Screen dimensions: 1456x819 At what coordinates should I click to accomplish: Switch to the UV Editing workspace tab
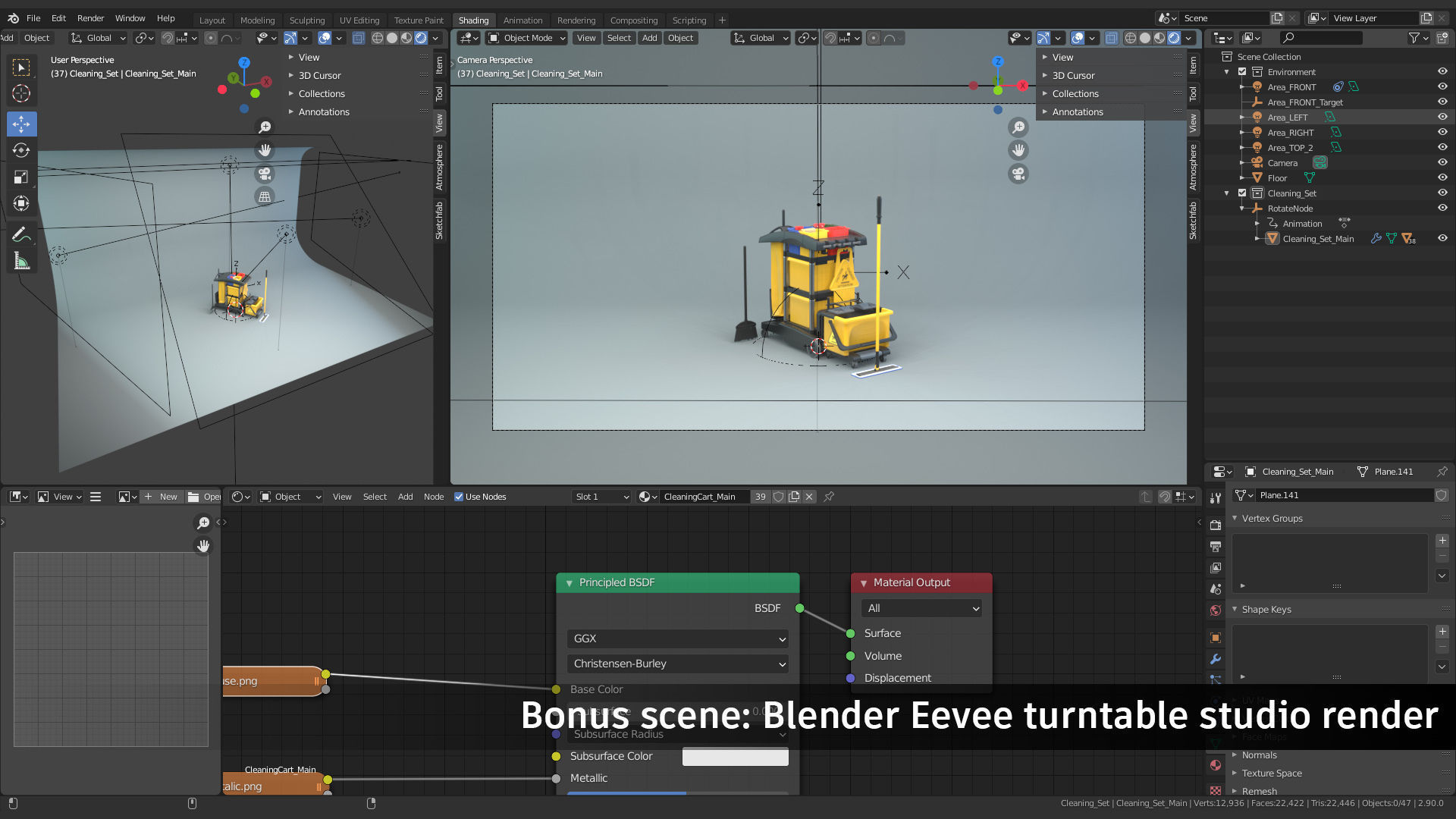[x=359, y=20]
